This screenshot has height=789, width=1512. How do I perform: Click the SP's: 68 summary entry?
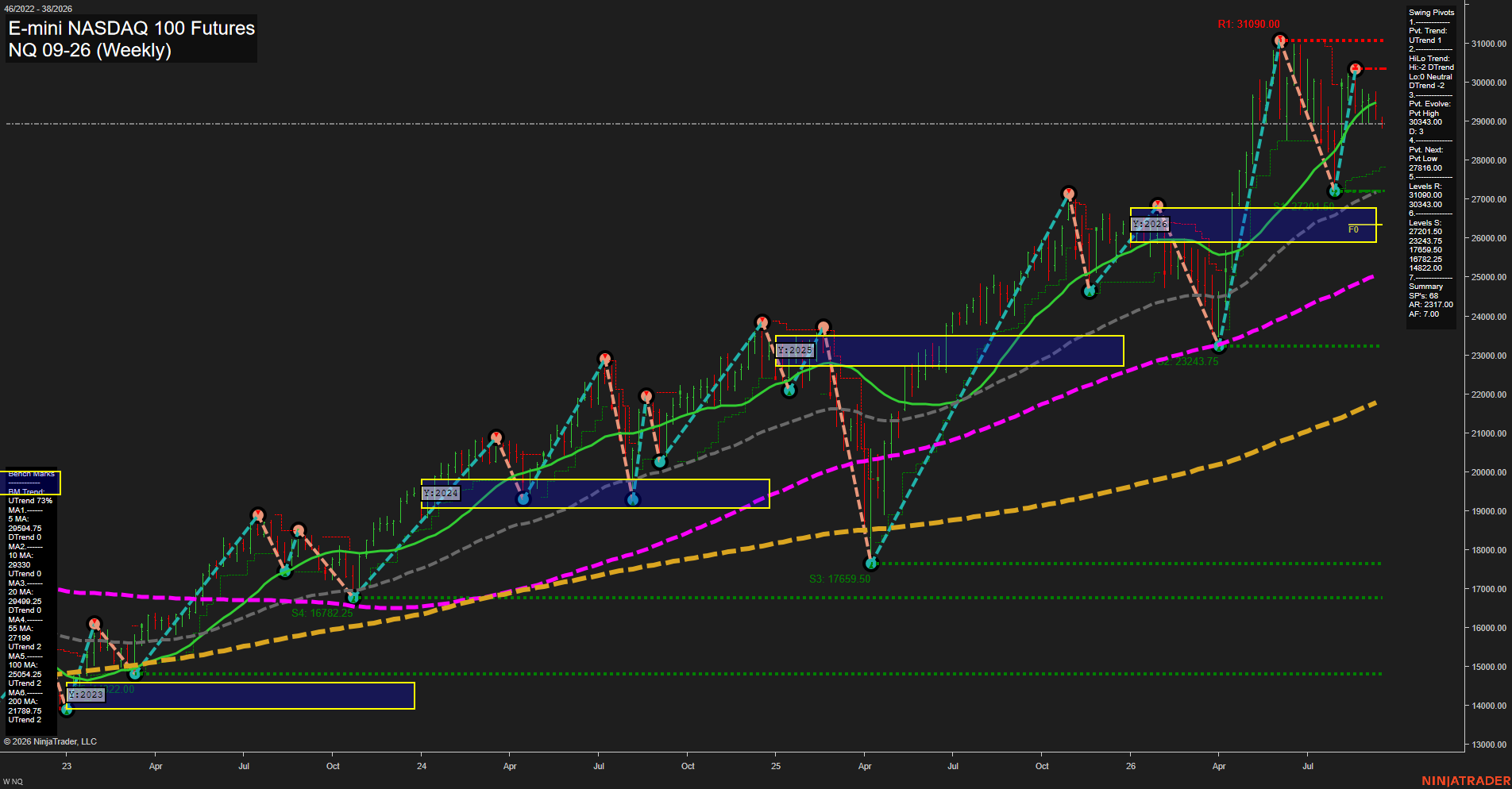pyautogui.click(x=1424, y=296)
